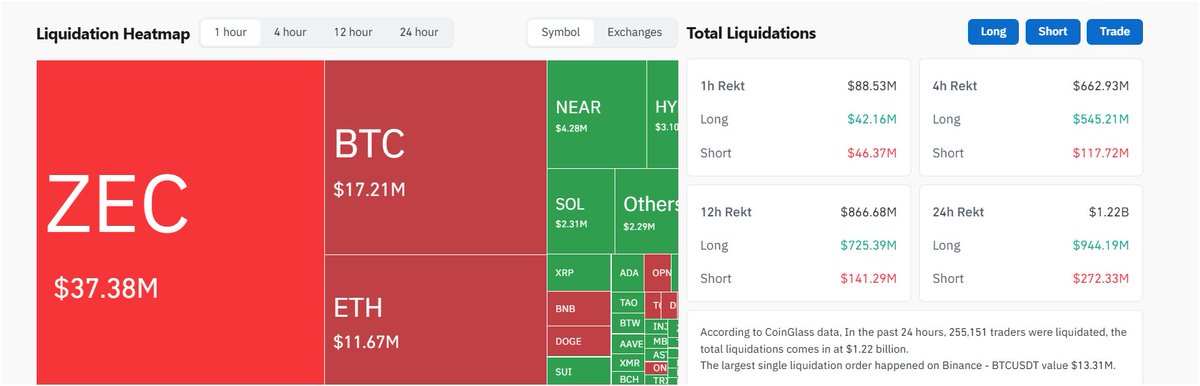Screen dimensions: 1200x386
Task: Switch heatmap to 24 hour
Action: (x=419, y=32)
